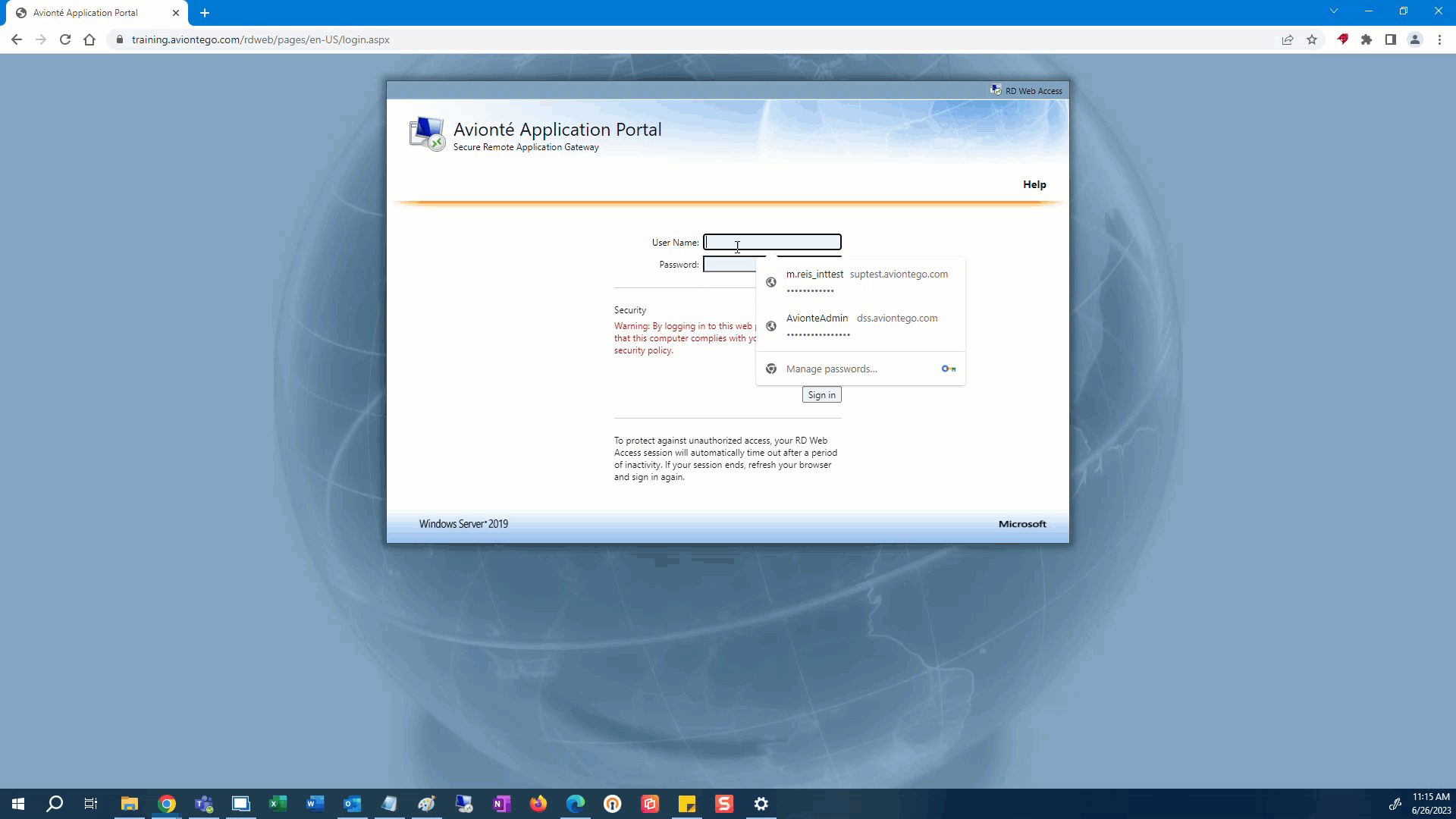
Task: Click the password key icon
Action: pyautogui.click(x=948, y=369)
